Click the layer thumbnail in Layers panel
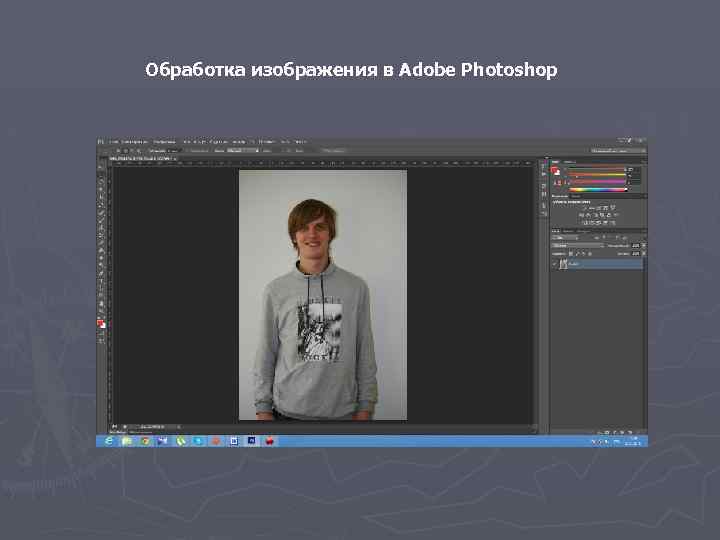This screenshot has width=720, height=540. [563, 264]
